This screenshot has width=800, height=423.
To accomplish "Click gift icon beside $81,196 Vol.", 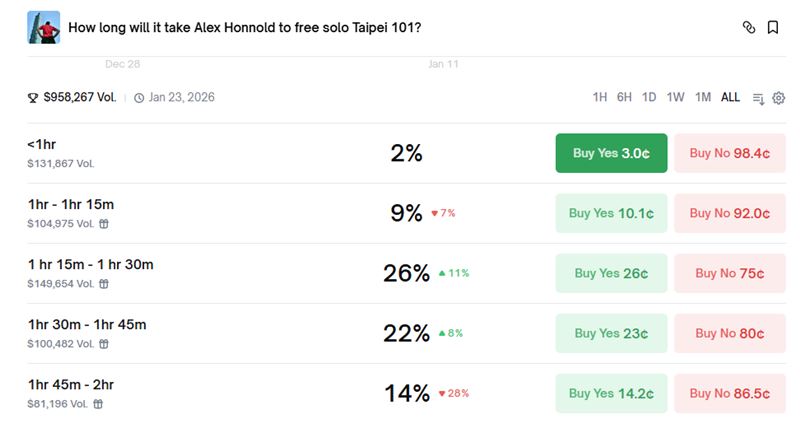I will click(x=97, y=404).
